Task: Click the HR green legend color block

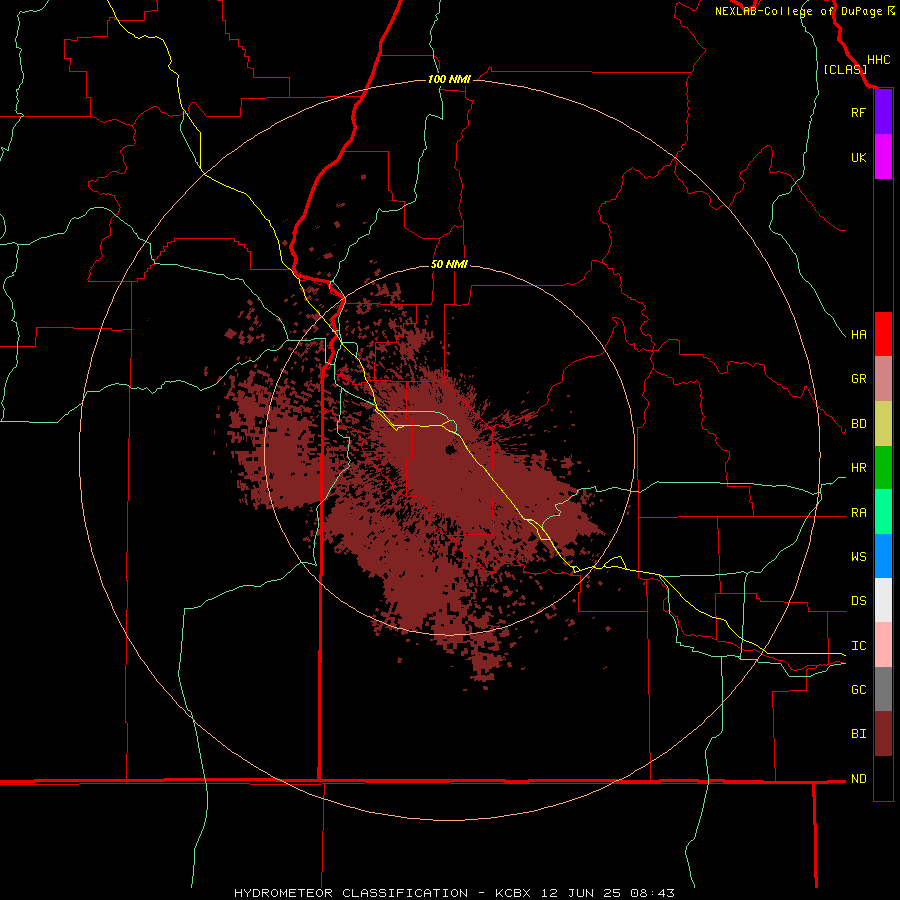Action: (883, 468)
